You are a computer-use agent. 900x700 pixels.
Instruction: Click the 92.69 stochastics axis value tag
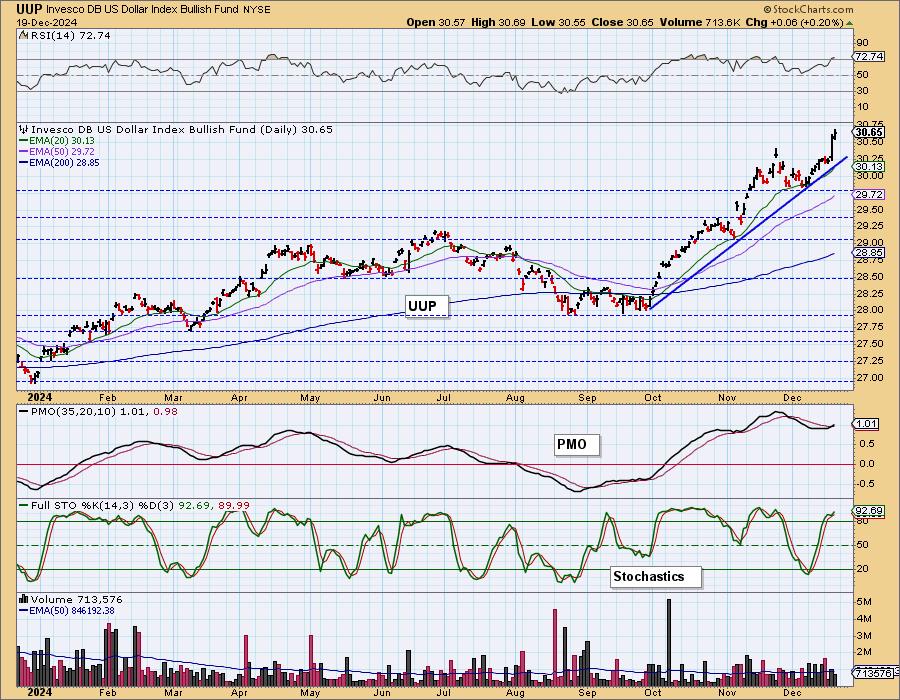click(869, 511)
